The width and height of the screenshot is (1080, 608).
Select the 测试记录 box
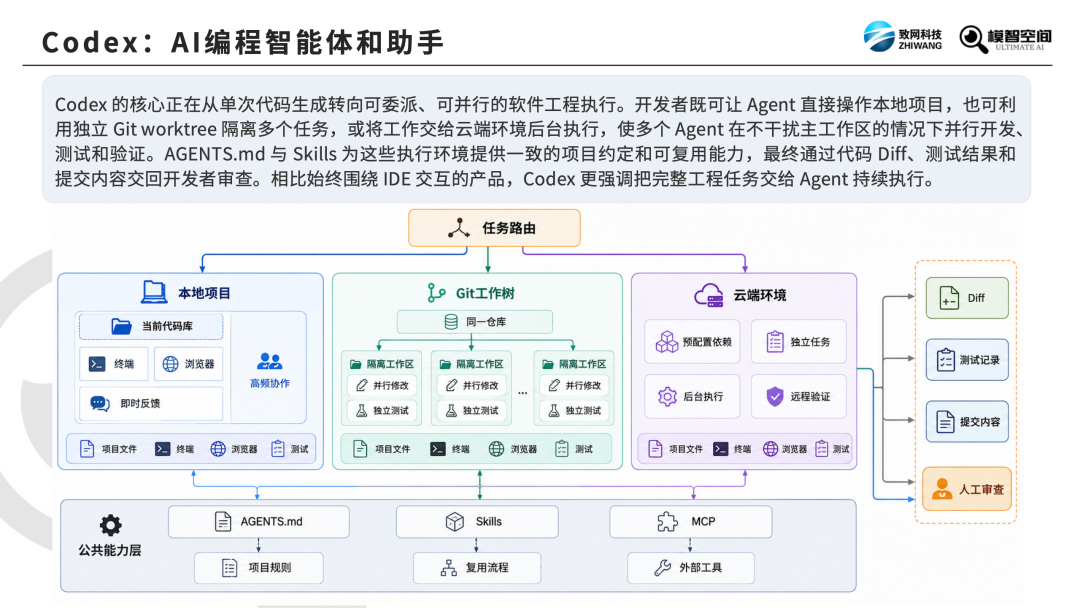(x=967, y=359)
